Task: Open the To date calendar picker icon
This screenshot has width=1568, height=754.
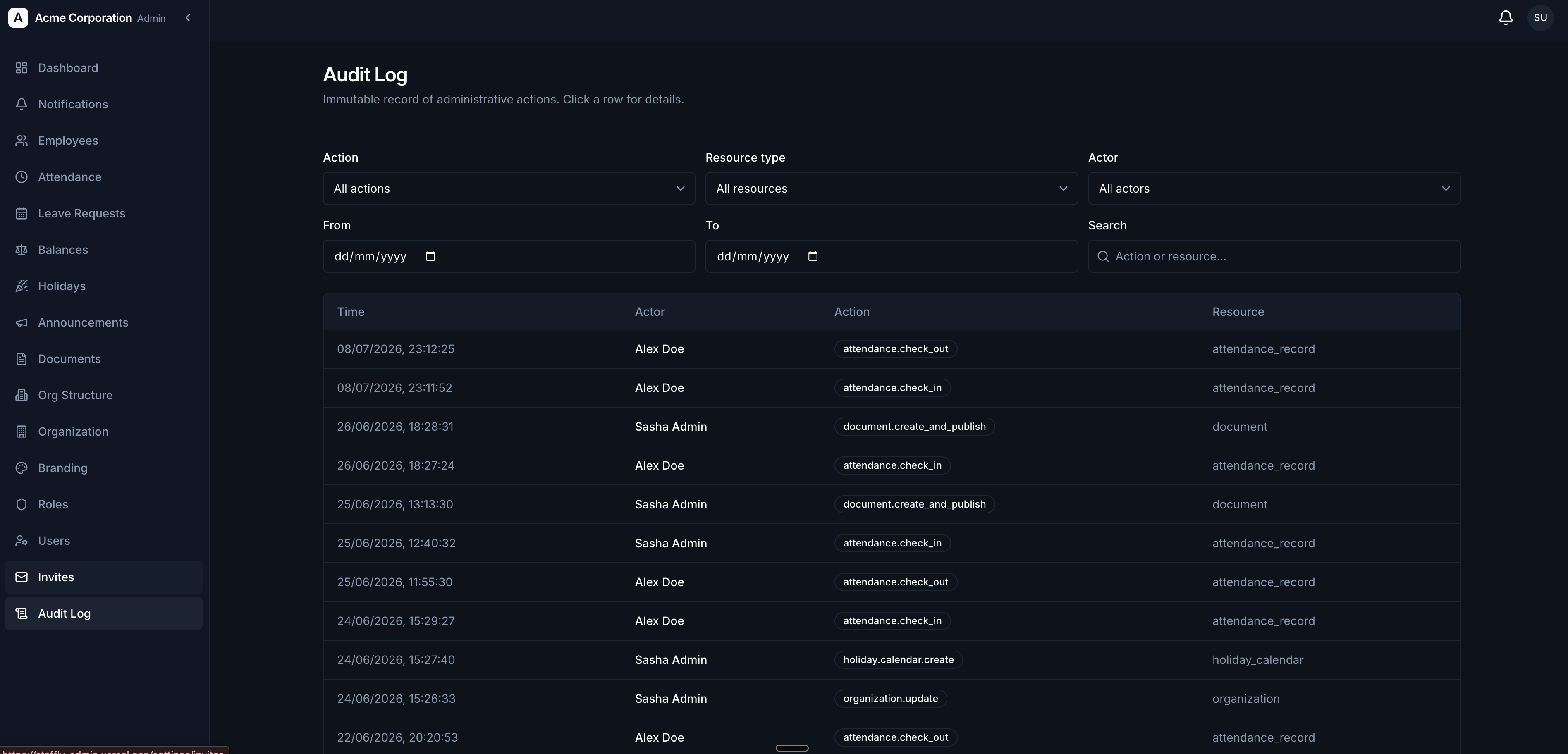Action: [813, 256]
